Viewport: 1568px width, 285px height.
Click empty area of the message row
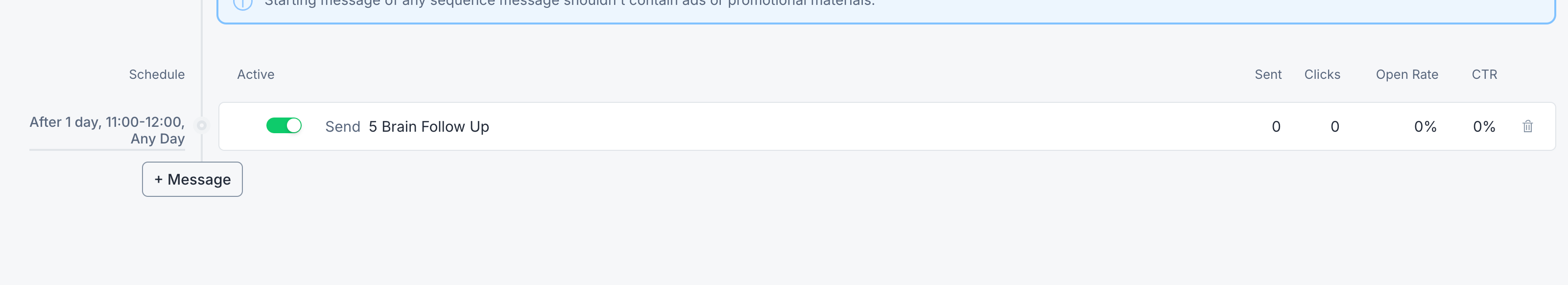click(x=852, y=126)
